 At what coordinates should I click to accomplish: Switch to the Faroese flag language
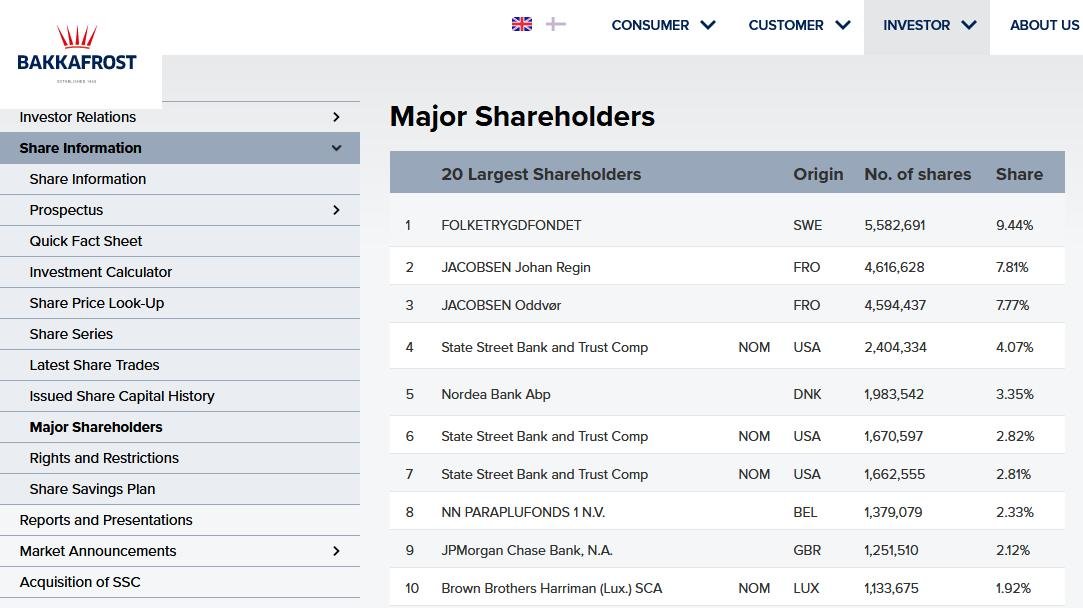(556, 24)
